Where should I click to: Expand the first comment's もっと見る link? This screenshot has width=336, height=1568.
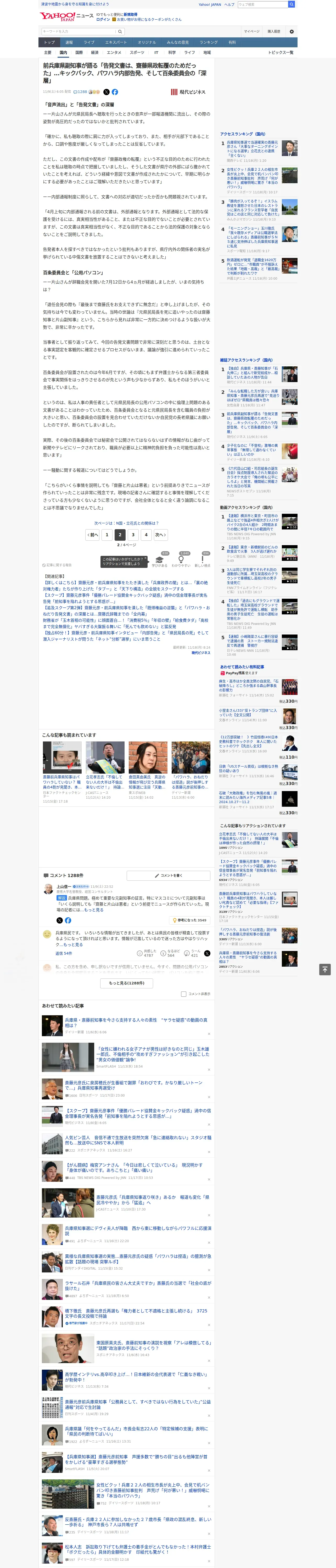(94, 910)
